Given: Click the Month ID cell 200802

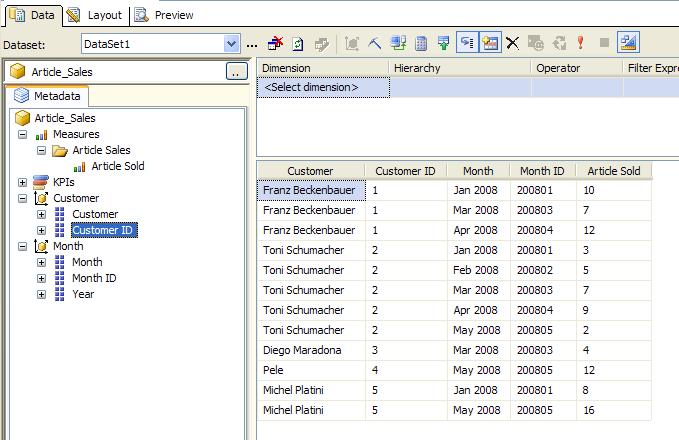Looking at the screenshot, I should click(x=543, y=270).
